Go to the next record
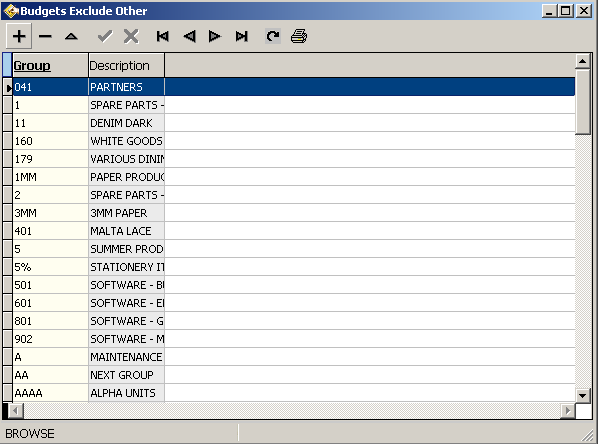This screenshot has height=444, width=600. [x=215, y=36]
